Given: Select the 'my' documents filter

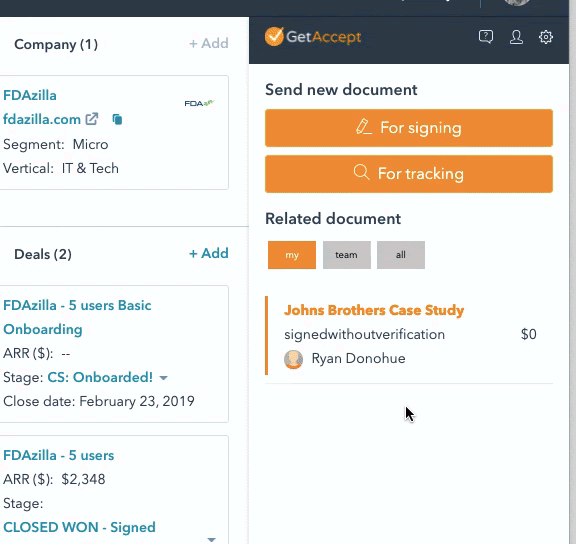Looking at the screenshot, I should (292, 255).
